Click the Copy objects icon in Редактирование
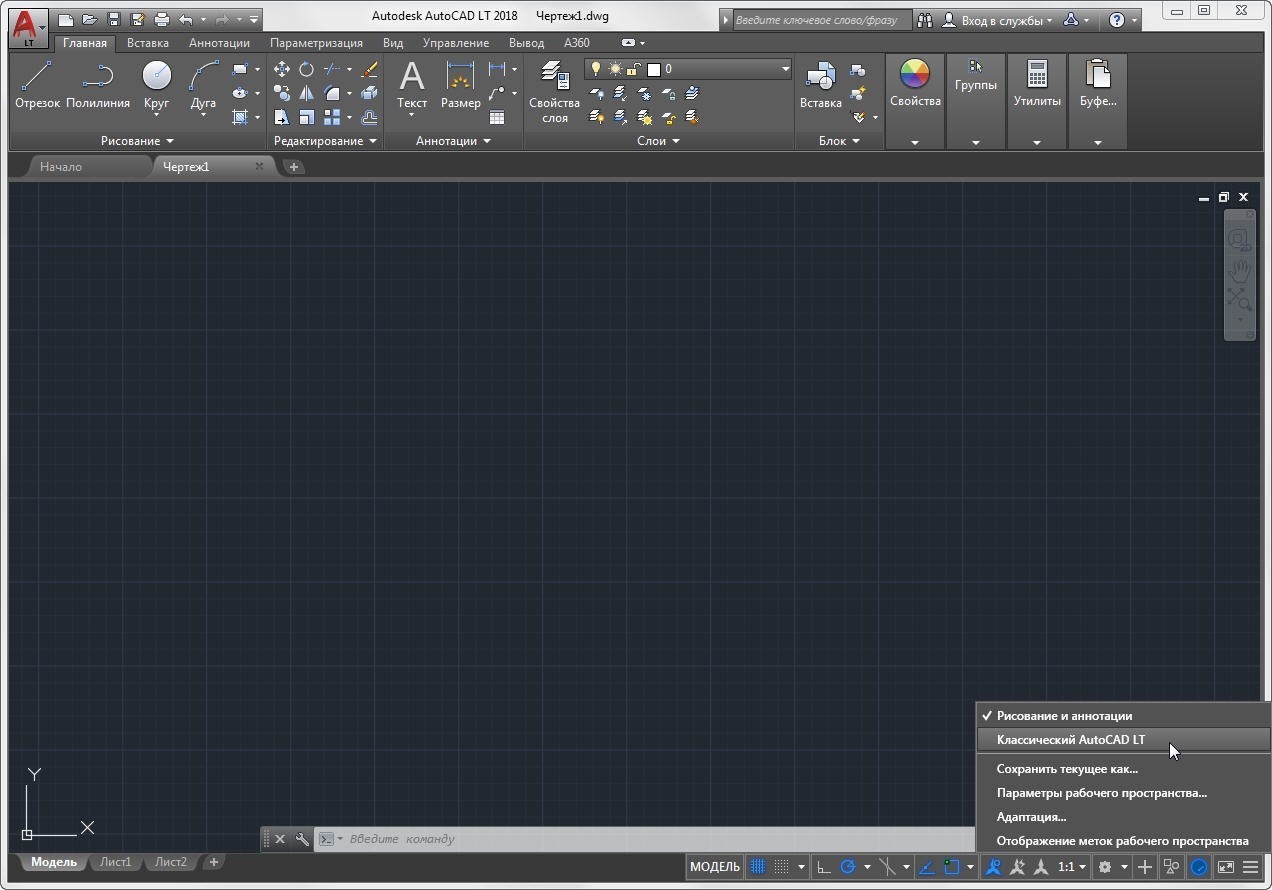Image resolution: width=1272 pixels, height=890 pixels. (282, 93)
